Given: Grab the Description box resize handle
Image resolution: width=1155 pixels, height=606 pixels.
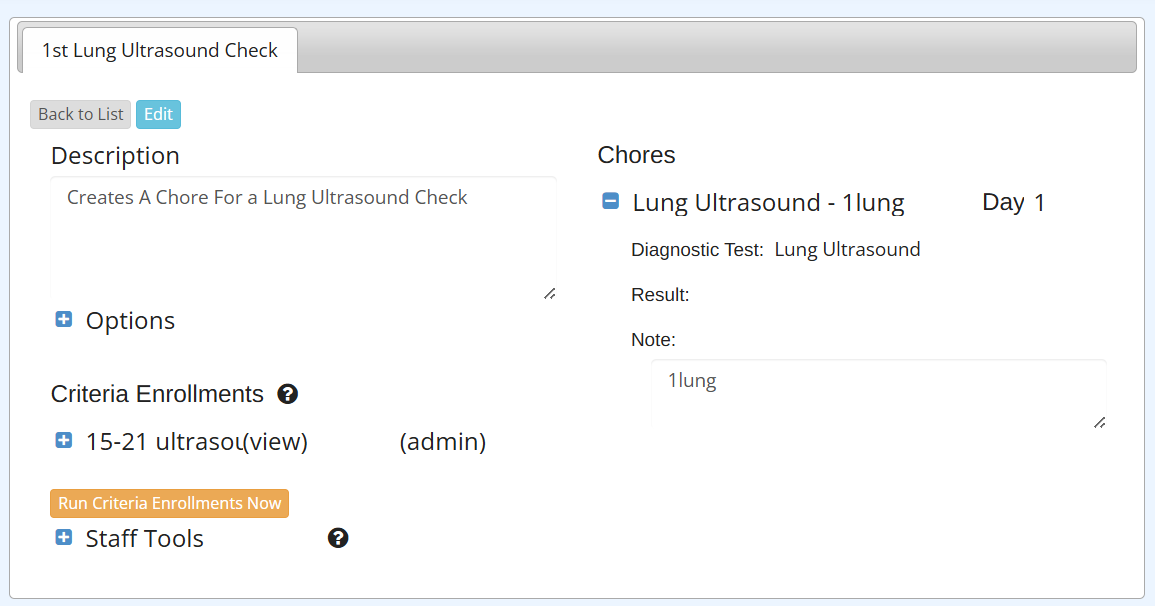Looking at the screenshot, I should [549, 293].
